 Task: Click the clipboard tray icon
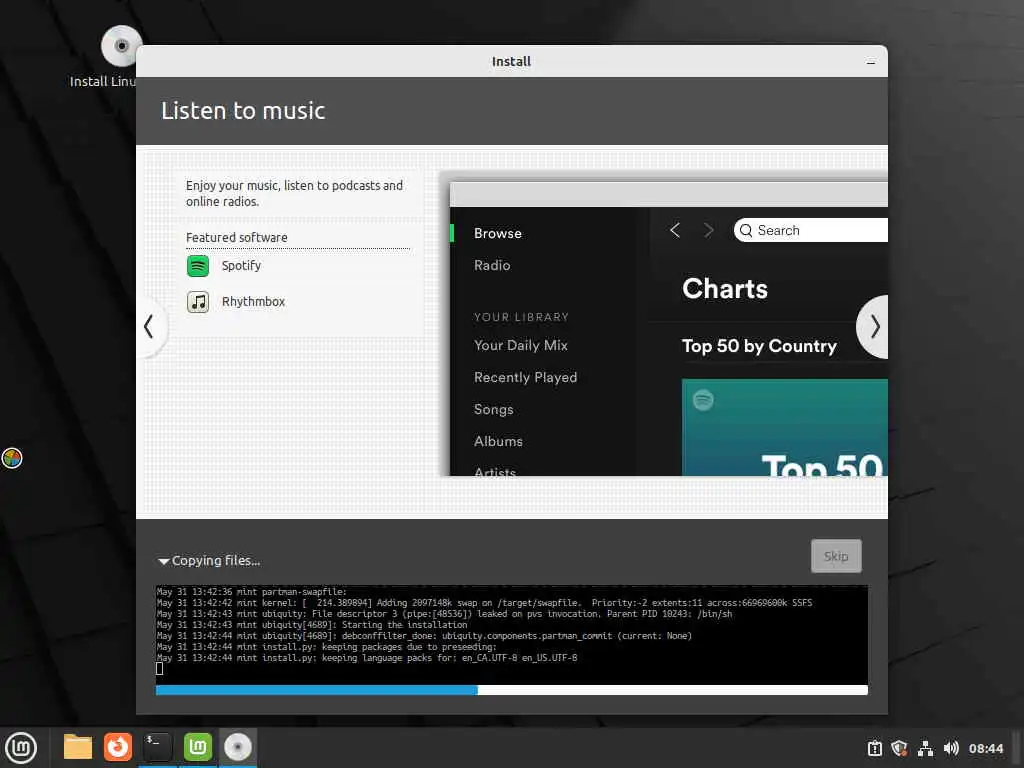pyautogui.click(x=874, y=748)
